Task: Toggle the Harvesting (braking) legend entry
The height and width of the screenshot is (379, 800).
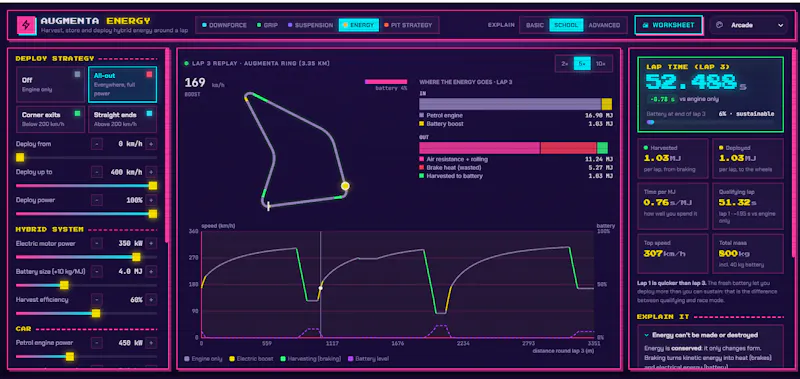Action: [x=311, y=359]
